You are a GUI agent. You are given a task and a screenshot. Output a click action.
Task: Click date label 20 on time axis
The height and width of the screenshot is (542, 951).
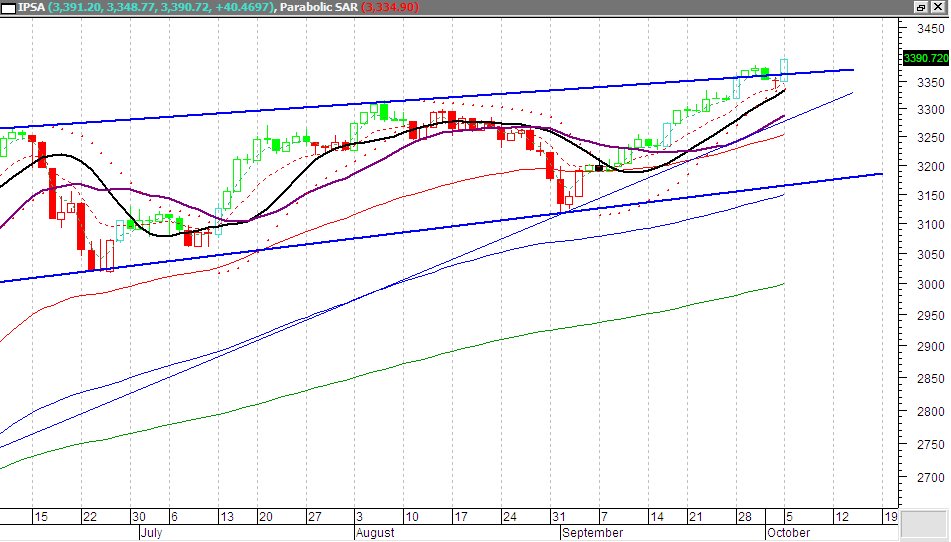(x=266, y=517)
